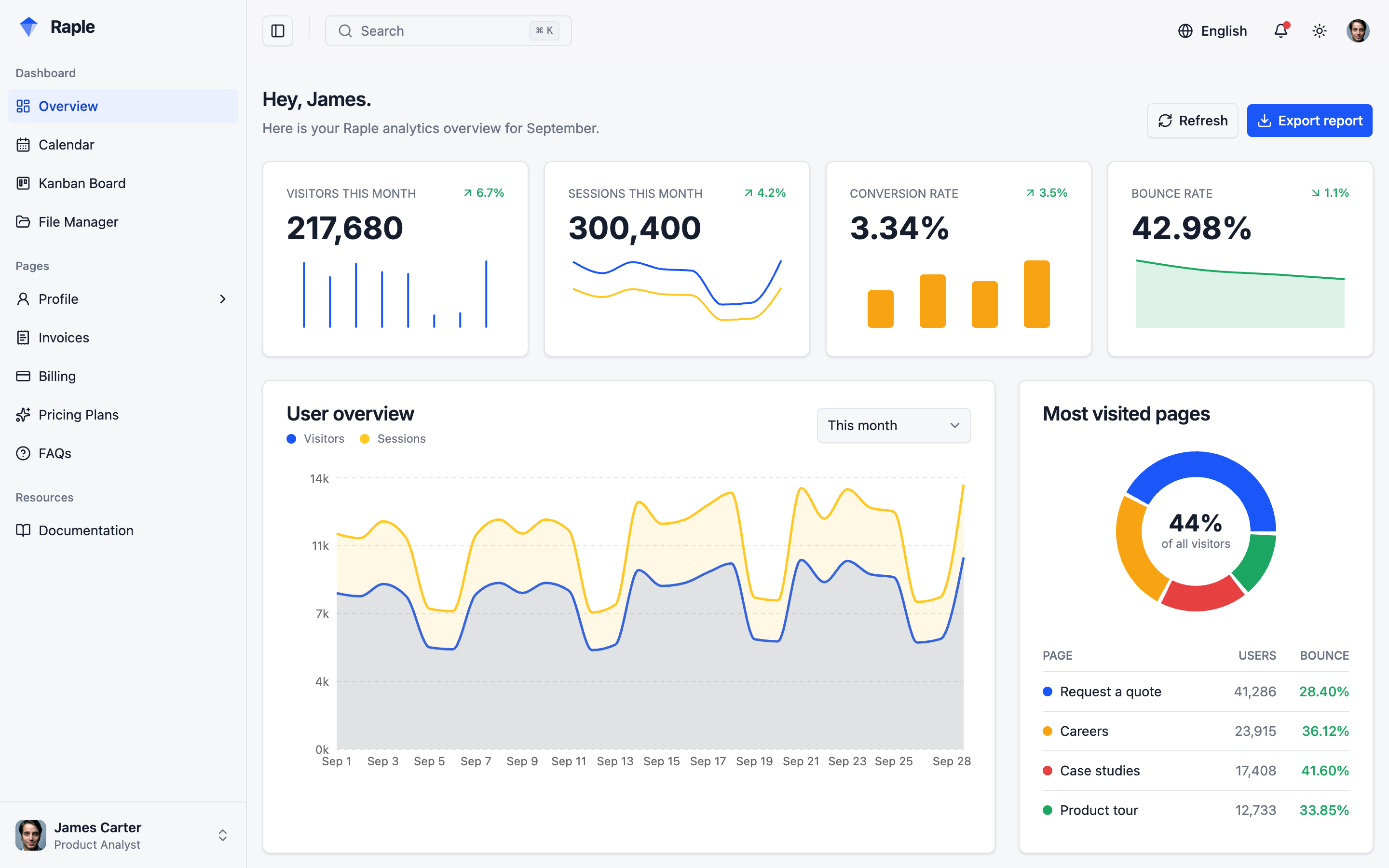This screenshot has height=868, width=1389.
Task: Toggle the Visitors legend series
Action: click(316, 439)
